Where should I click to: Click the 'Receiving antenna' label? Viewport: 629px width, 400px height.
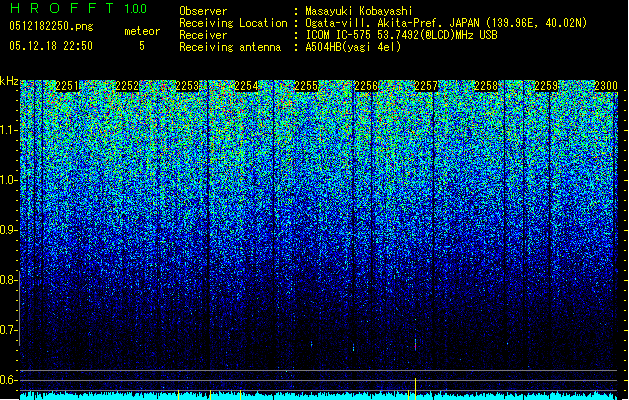pos(230,47)
